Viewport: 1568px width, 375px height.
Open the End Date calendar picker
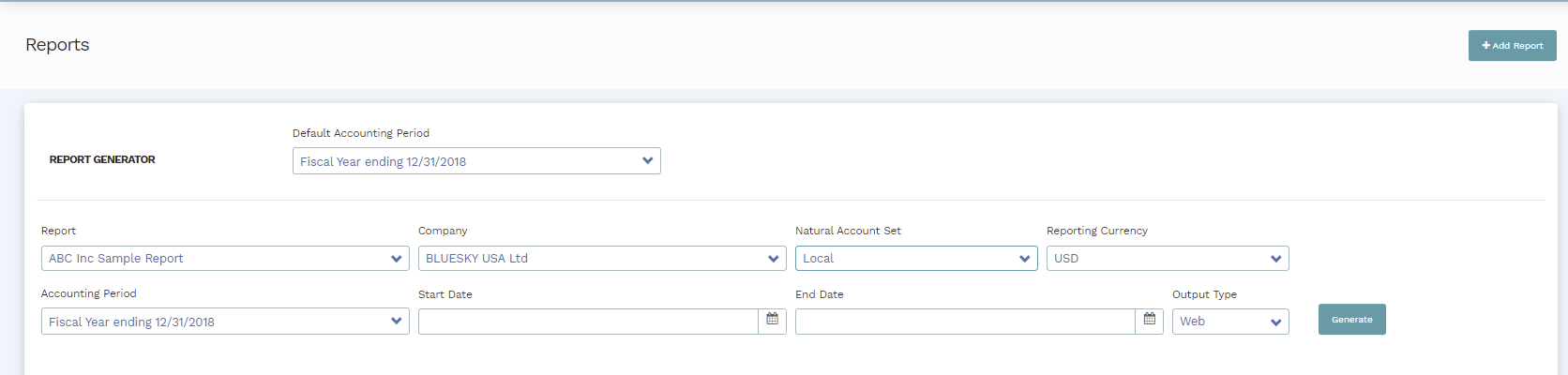tap(1149, 321)
